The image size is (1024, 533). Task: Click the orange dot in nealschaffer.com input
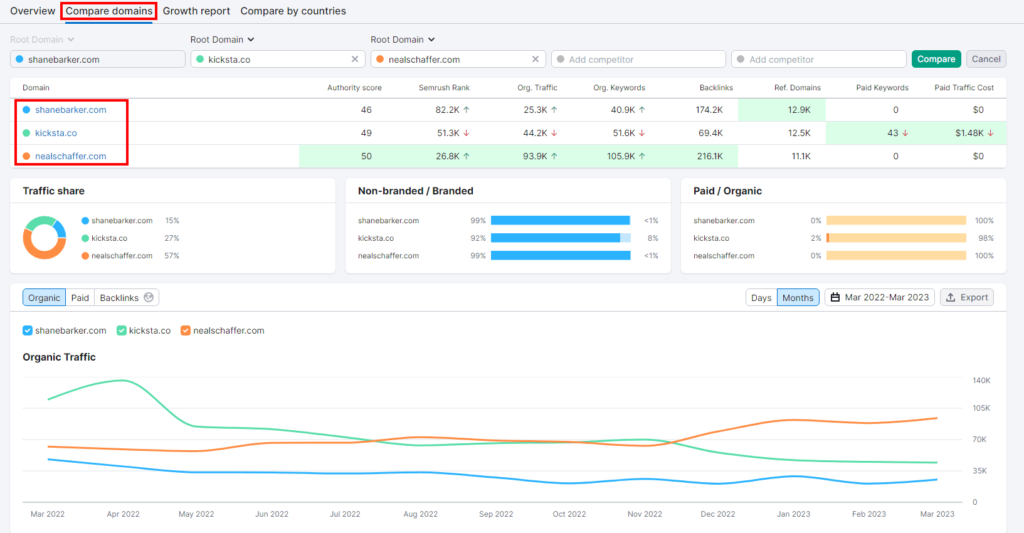(x=380, y=59)
